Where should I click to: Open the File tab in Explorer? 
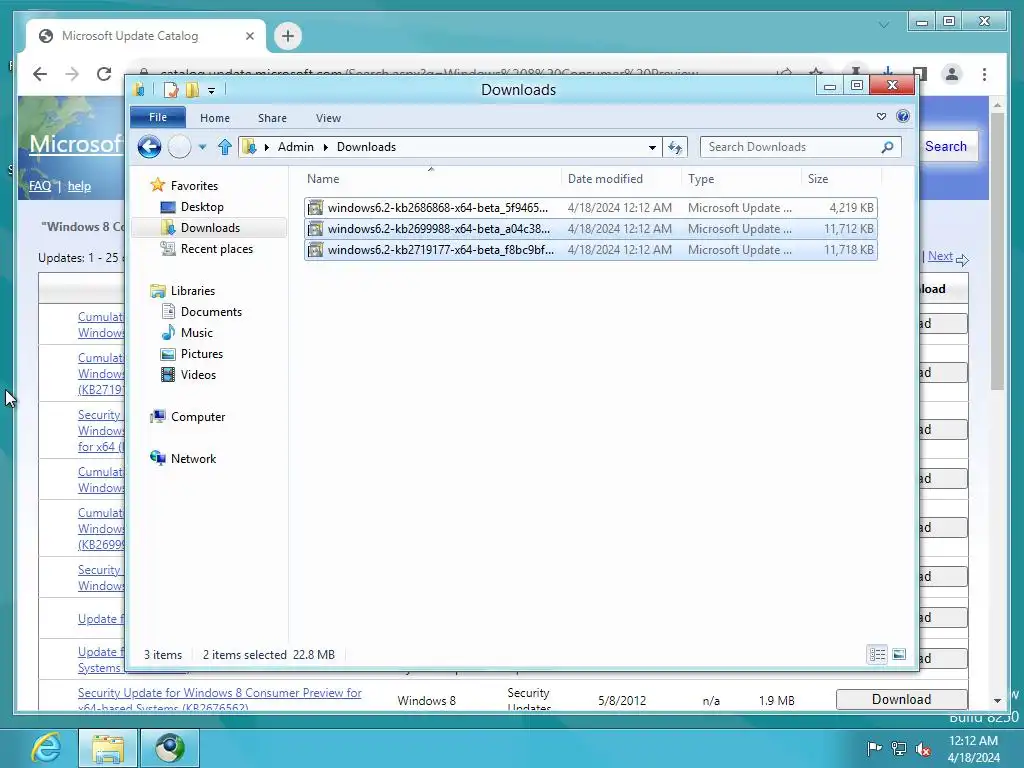[x=158, y=118]
